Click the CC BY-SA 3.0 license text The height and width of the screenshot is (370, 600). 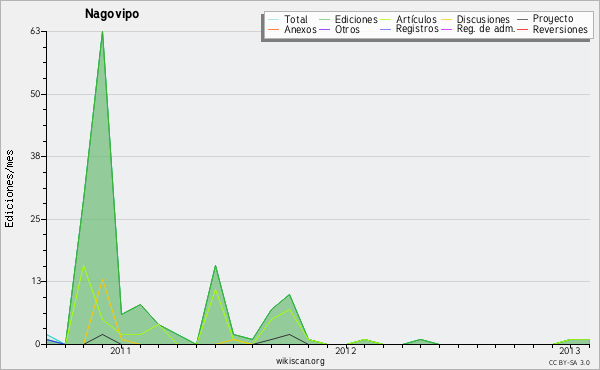pyautogui.click(x=569, y=363)
